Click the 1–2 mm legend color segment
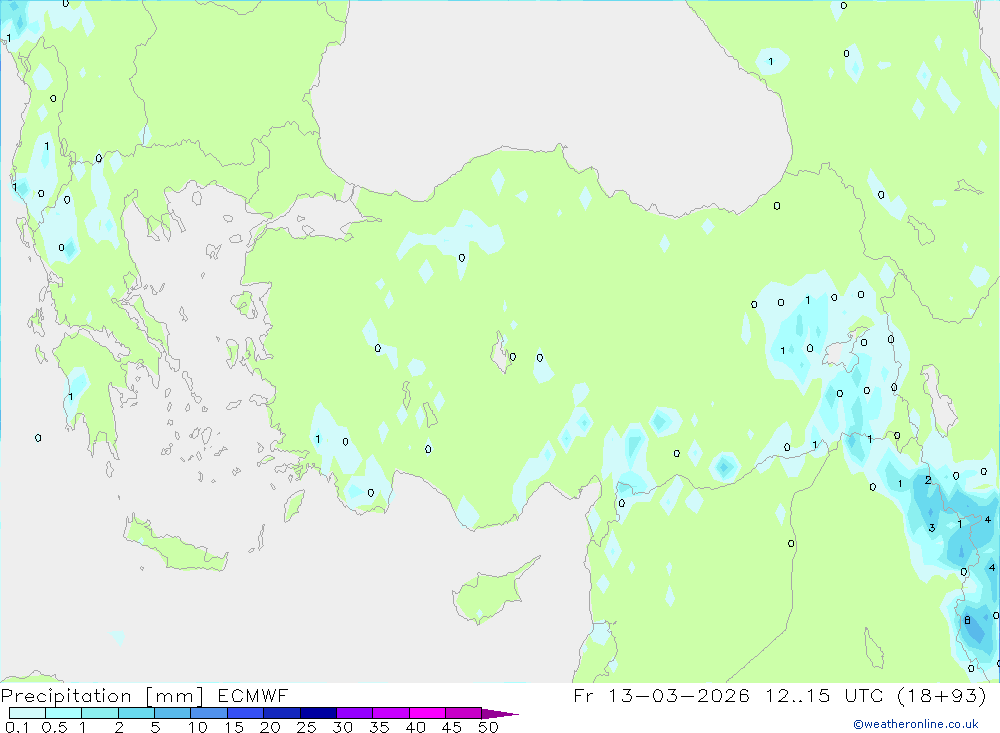1000x733 pixels. (99, 713)
